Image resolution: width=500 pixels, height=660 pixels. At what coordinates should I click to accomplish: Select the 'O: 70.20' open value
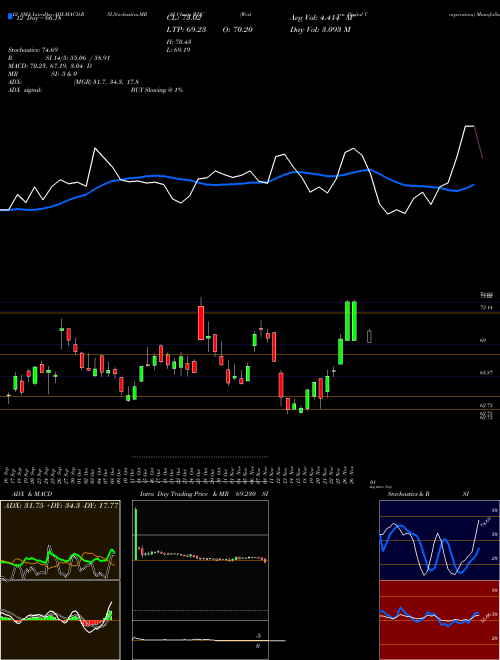pos(236,30)
